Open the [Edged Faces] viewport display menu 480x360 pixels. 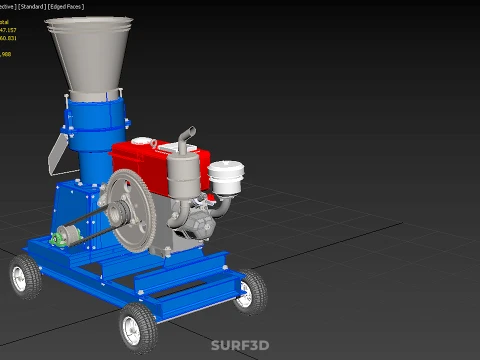[x=66, y=6]
